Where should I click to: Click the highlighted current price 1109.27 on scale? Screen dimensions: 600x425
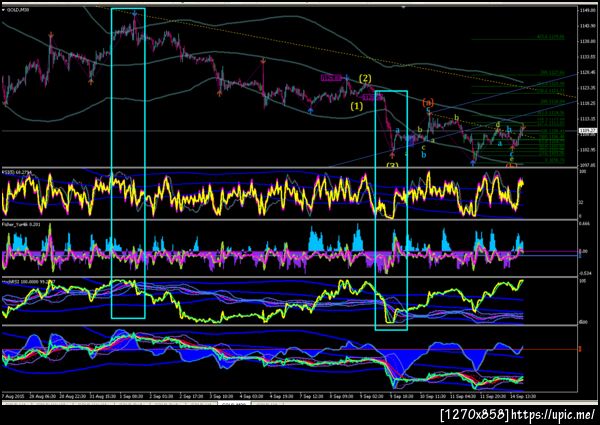coord(588,131)
